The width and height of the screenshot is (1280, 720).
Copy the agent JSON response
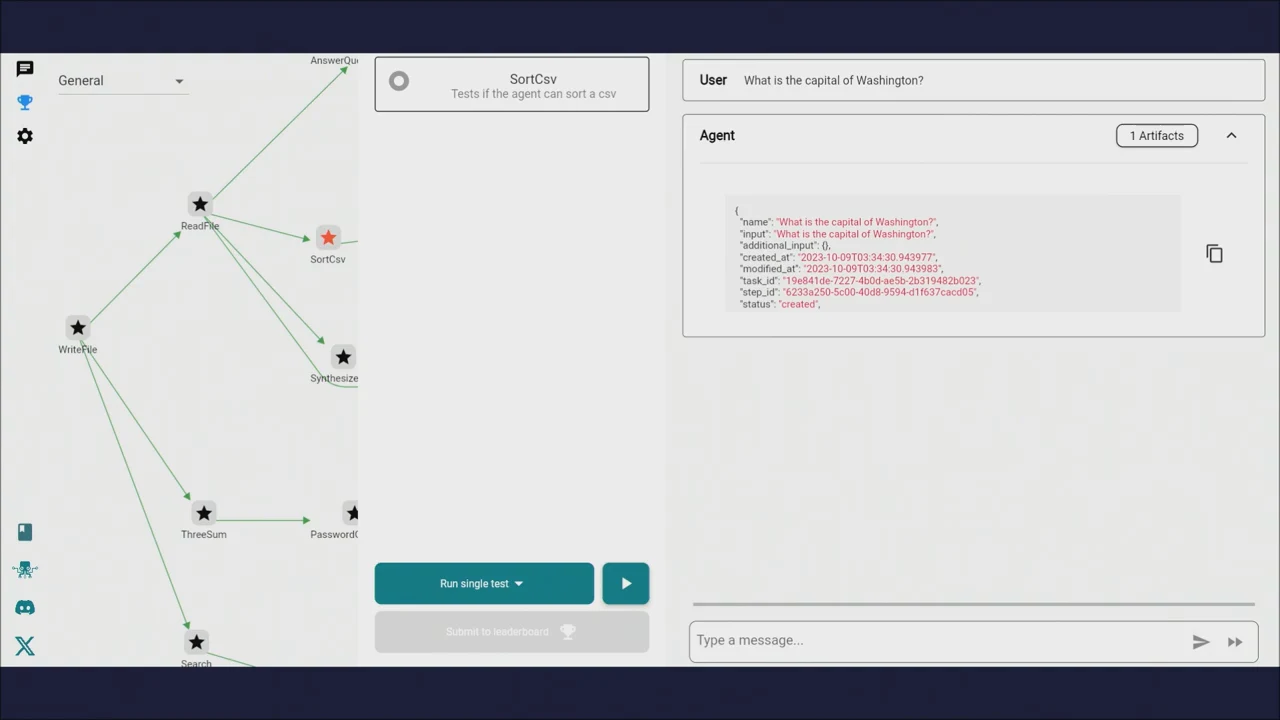(1214, 254)
